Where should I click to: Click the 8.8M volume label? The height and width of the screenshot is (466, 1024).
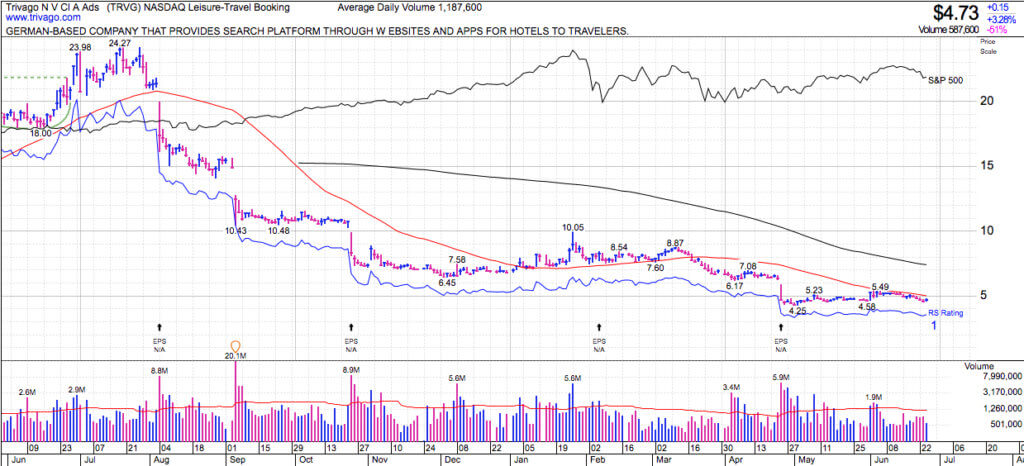tap(161, 370)
